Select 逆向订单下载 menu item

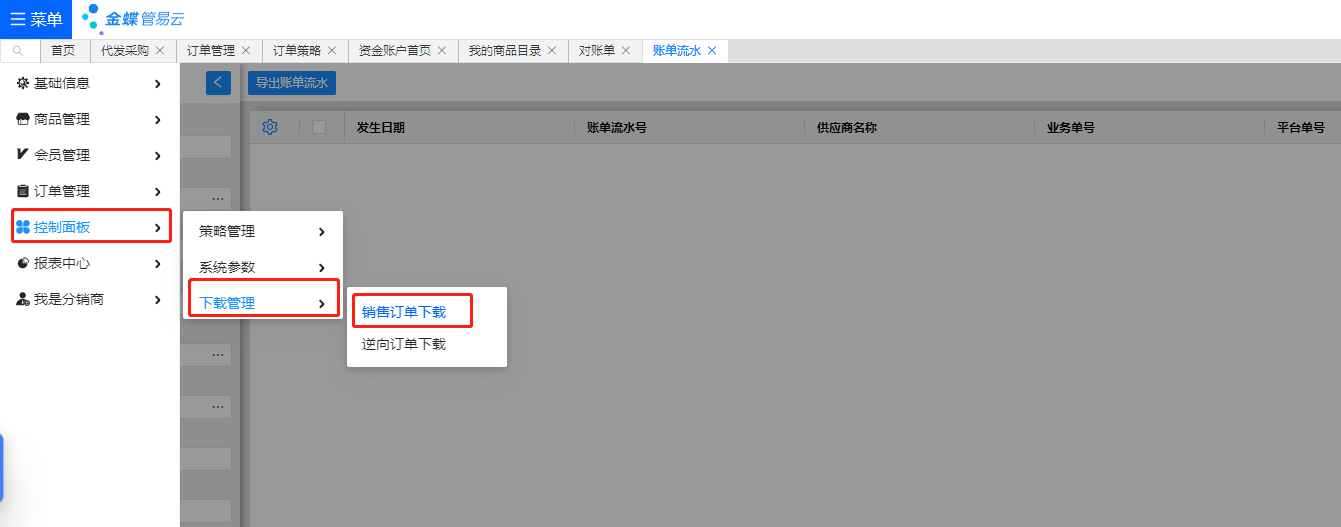[x=404, y=344]
